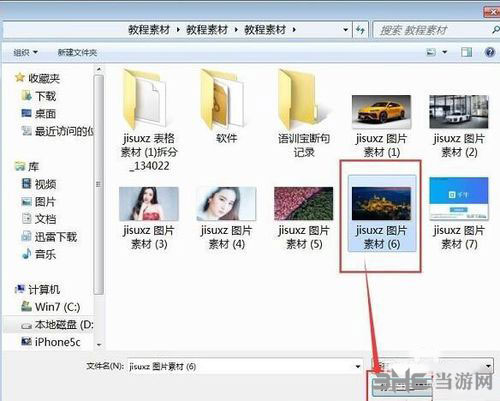Toggle the preview pane icon
Screen dimensions: 500x401
[466, 52]
